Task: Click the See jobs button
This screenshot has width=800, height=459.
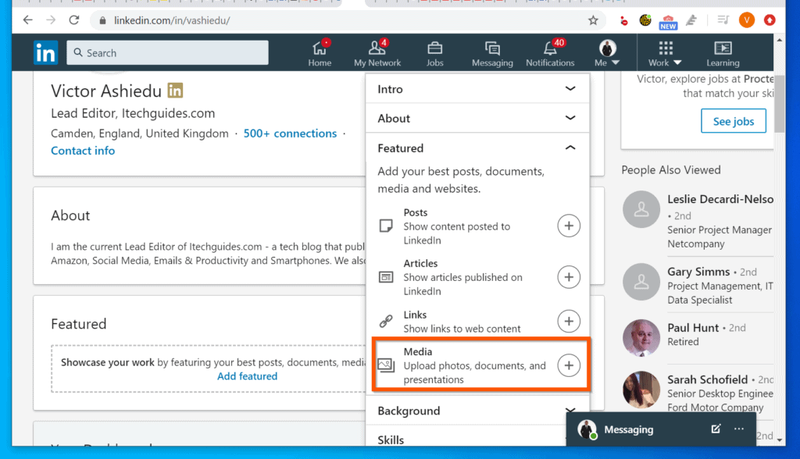Action: click(733, 121)
